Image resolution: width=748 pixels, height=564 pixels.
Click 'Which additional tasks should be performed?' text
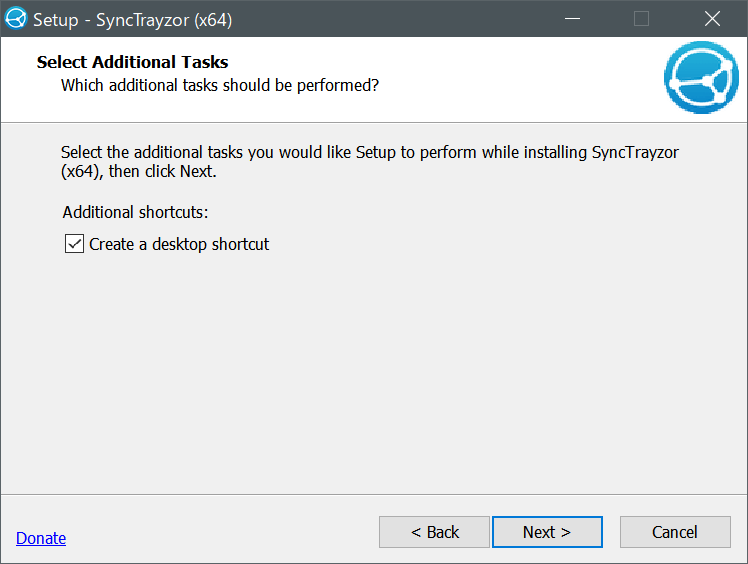220,85
